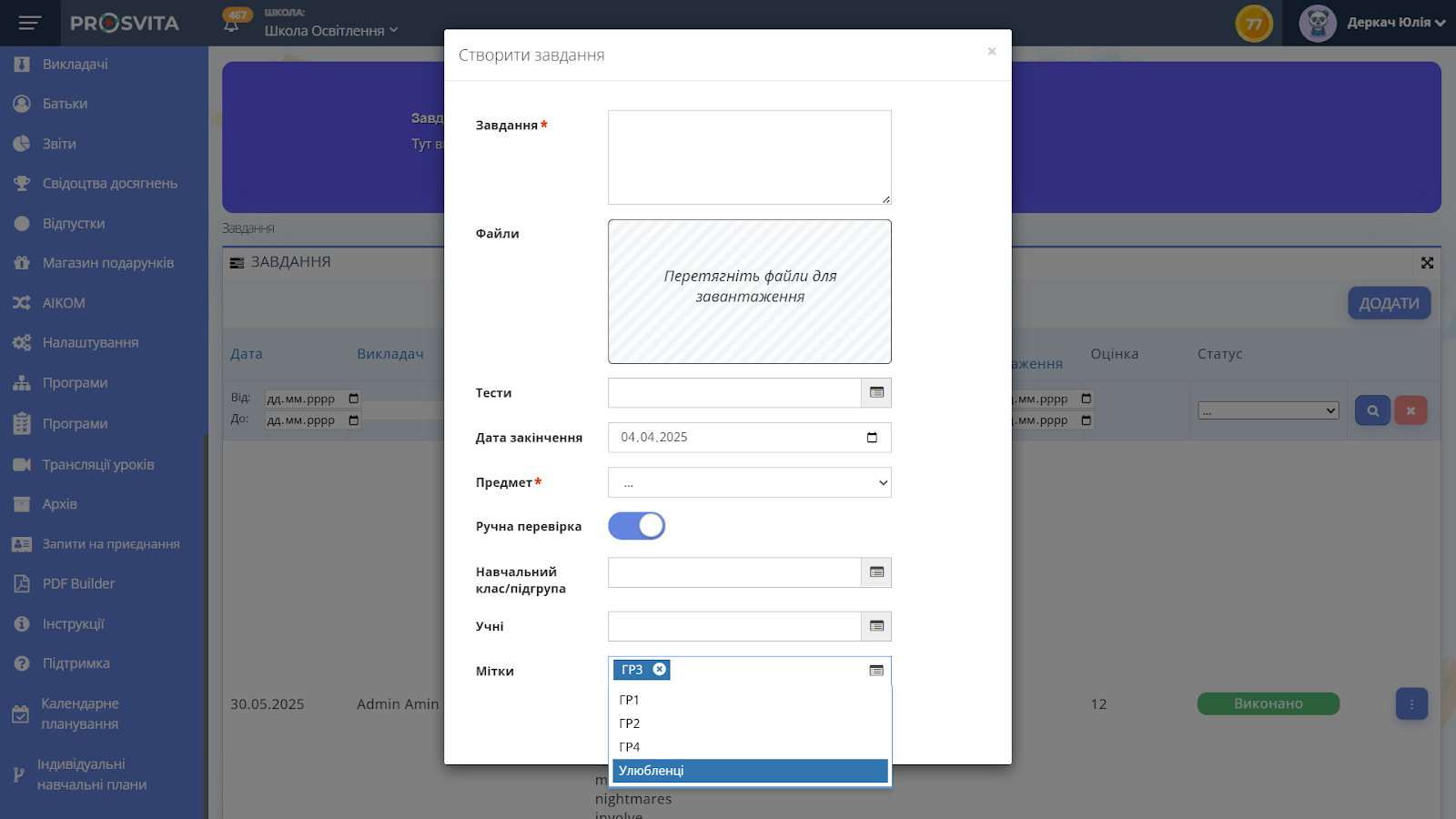Click the red clear filter button
1456x819 pixels.
coord(1410,410)
